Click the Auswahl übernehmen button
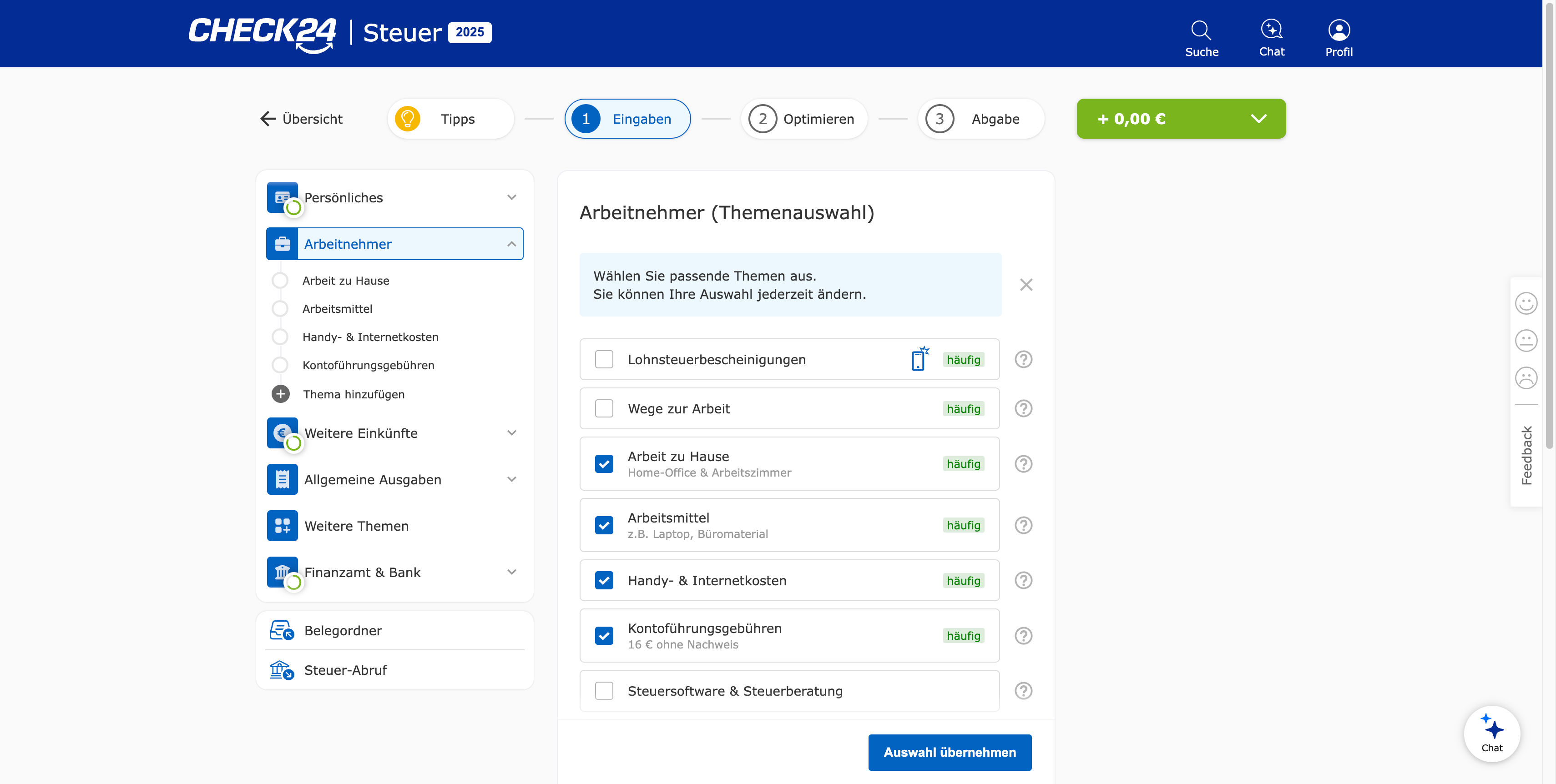 (950, 752)
